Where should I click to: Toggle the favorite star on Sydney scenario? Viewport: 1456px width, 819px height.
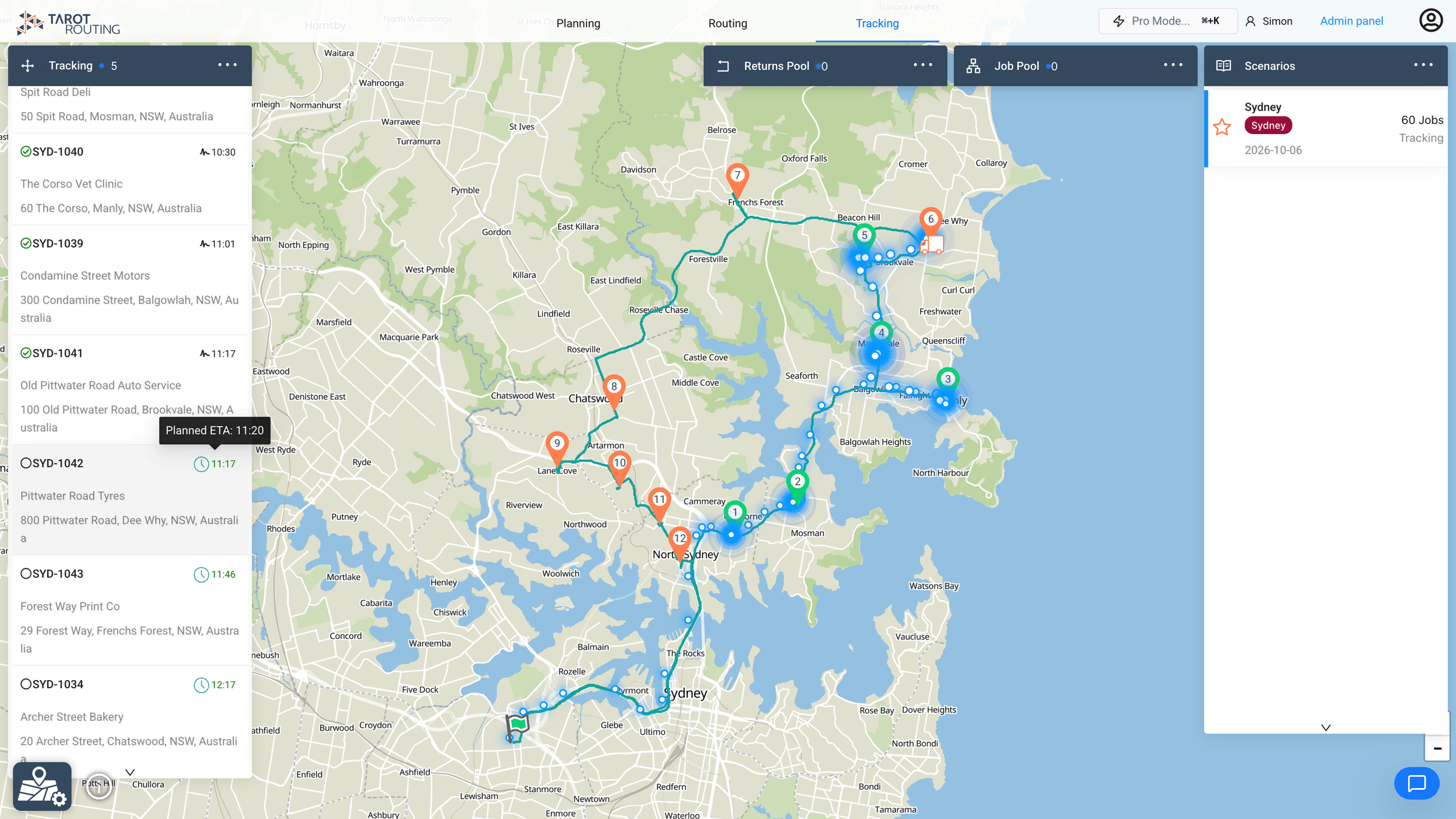click(1222, 127)
